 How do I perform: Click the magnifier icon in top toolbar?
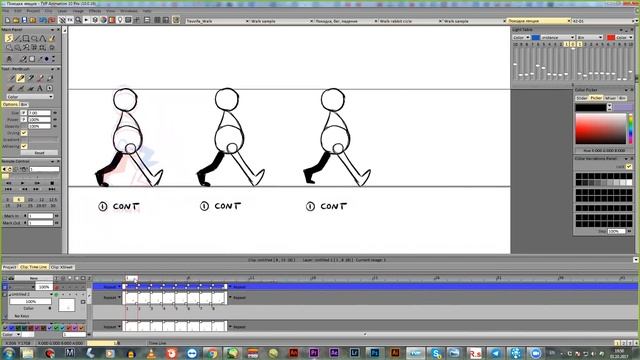(x=78, y=20)
